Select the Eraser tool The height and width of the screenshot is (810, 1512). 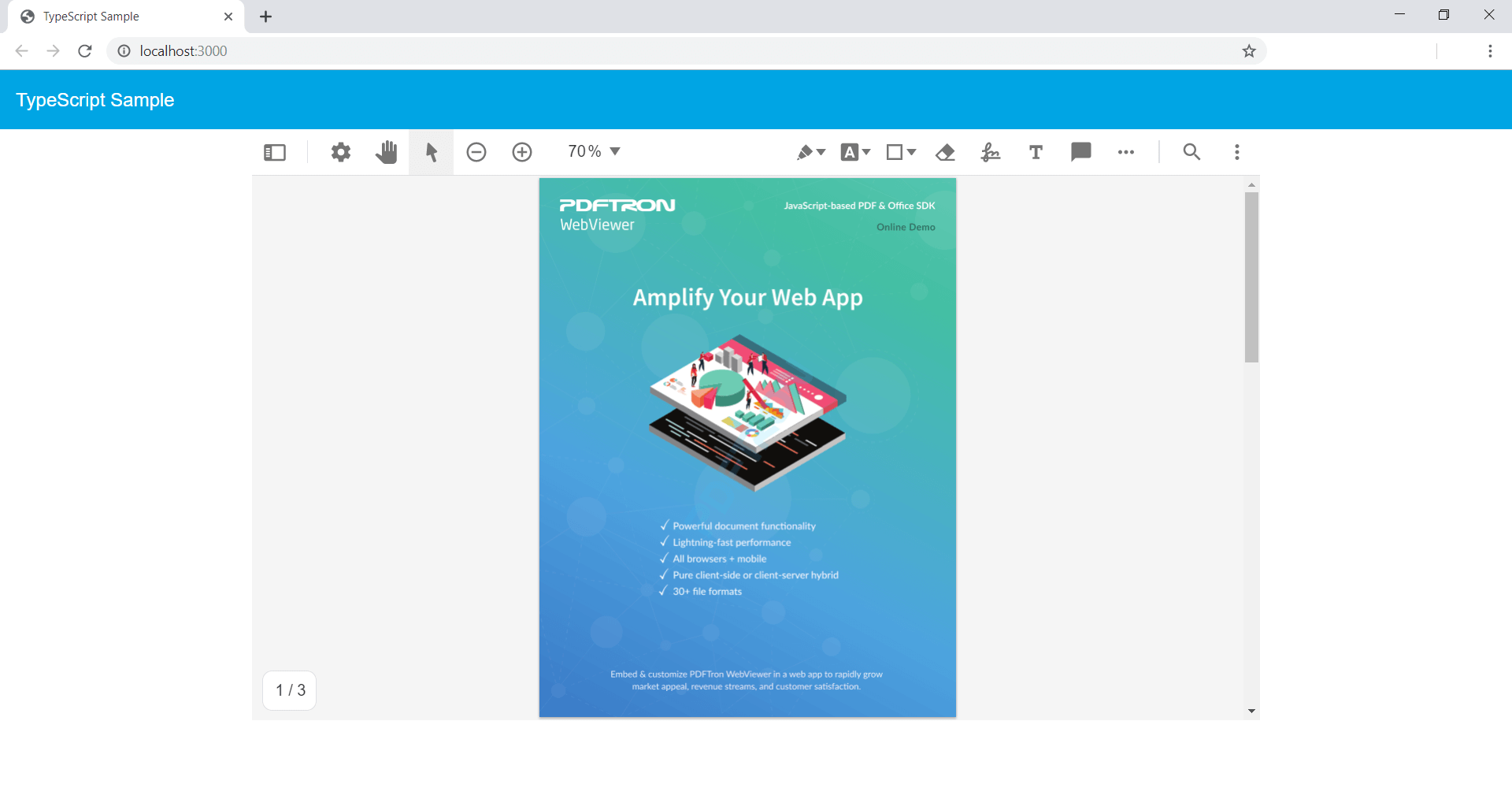[x=945, y=152]
